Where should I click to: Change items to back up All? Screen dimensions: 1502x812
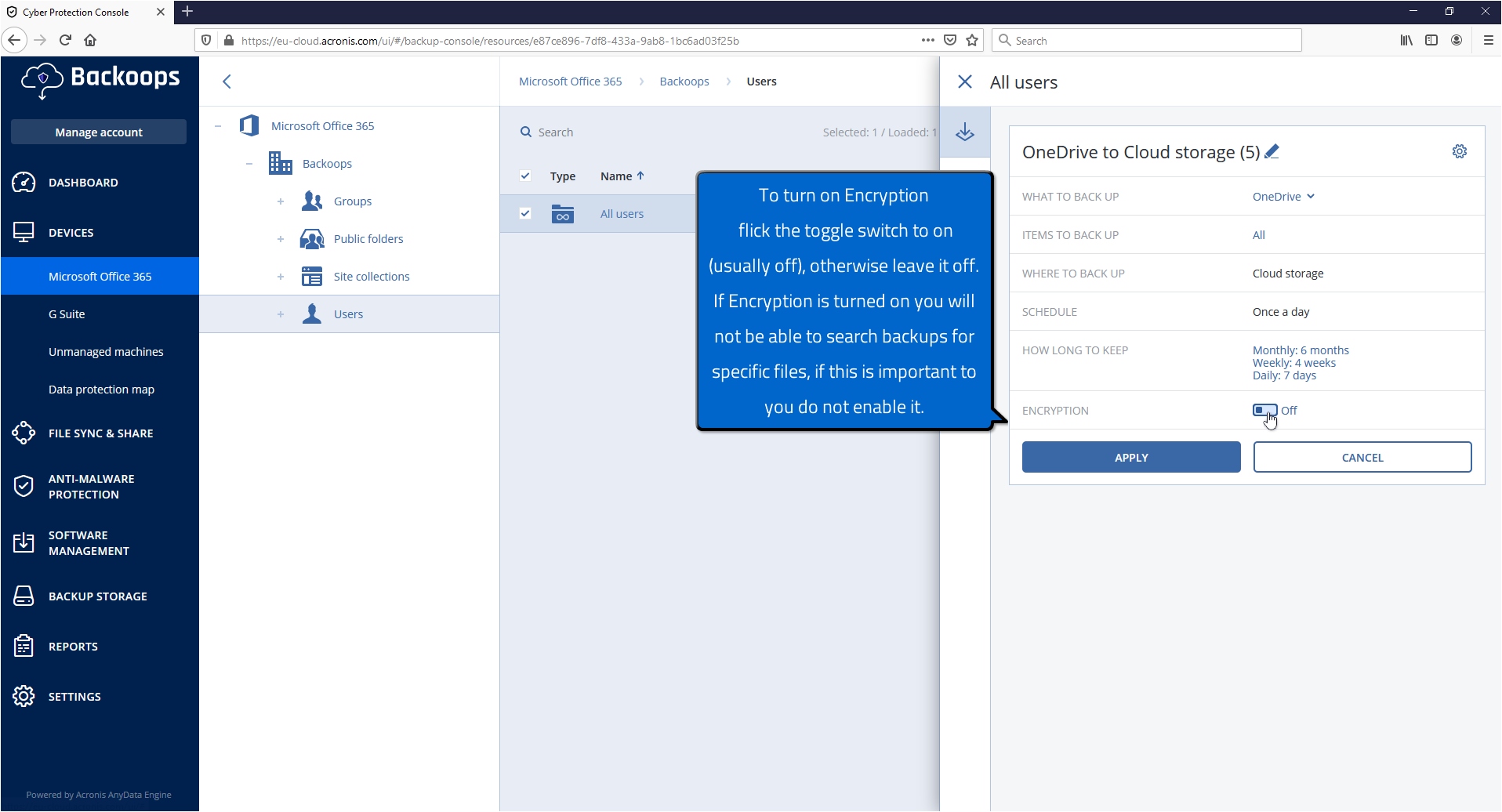coord(1258,234)
